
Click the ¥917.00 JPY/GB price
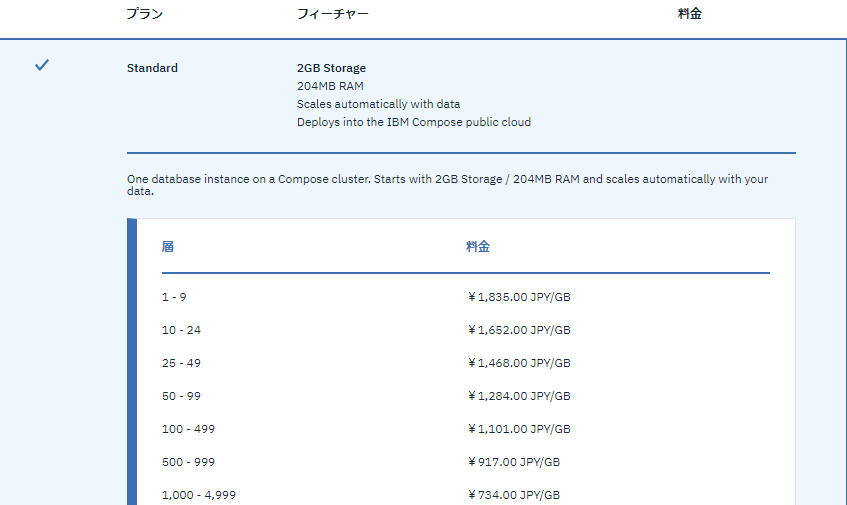coord(514,462)
